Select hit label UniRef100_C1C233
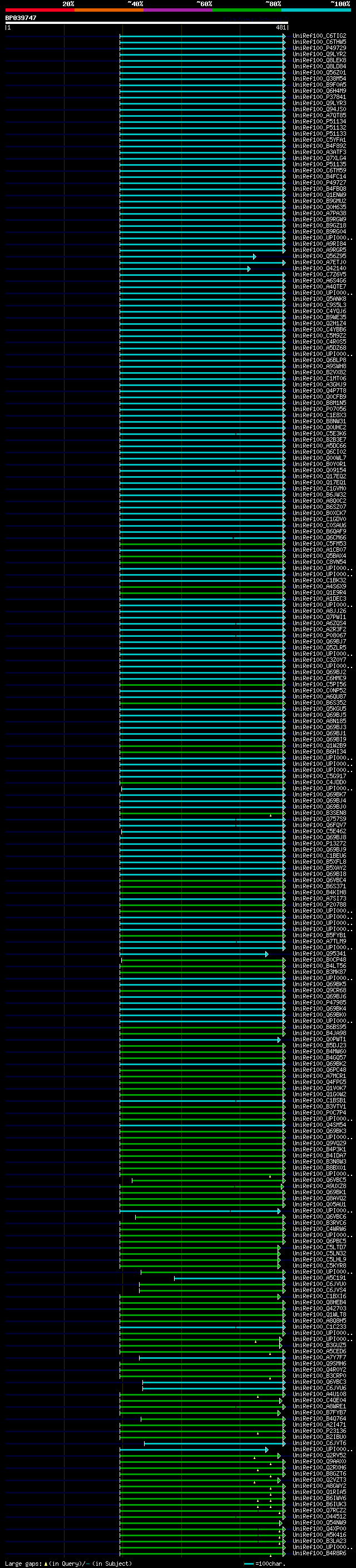This screenshot has width=356, height=1568. point(319,1327)
